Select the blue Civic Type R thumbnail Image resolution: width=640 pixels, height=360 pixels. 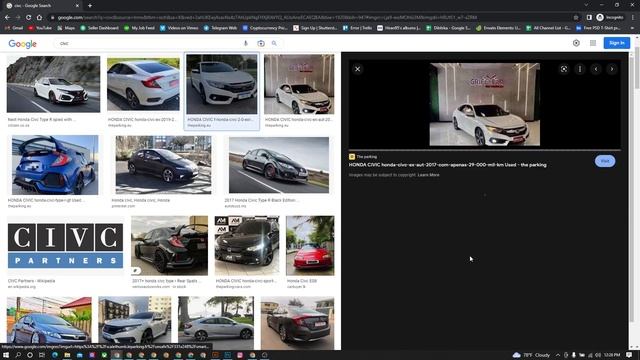tap(55, 165)
